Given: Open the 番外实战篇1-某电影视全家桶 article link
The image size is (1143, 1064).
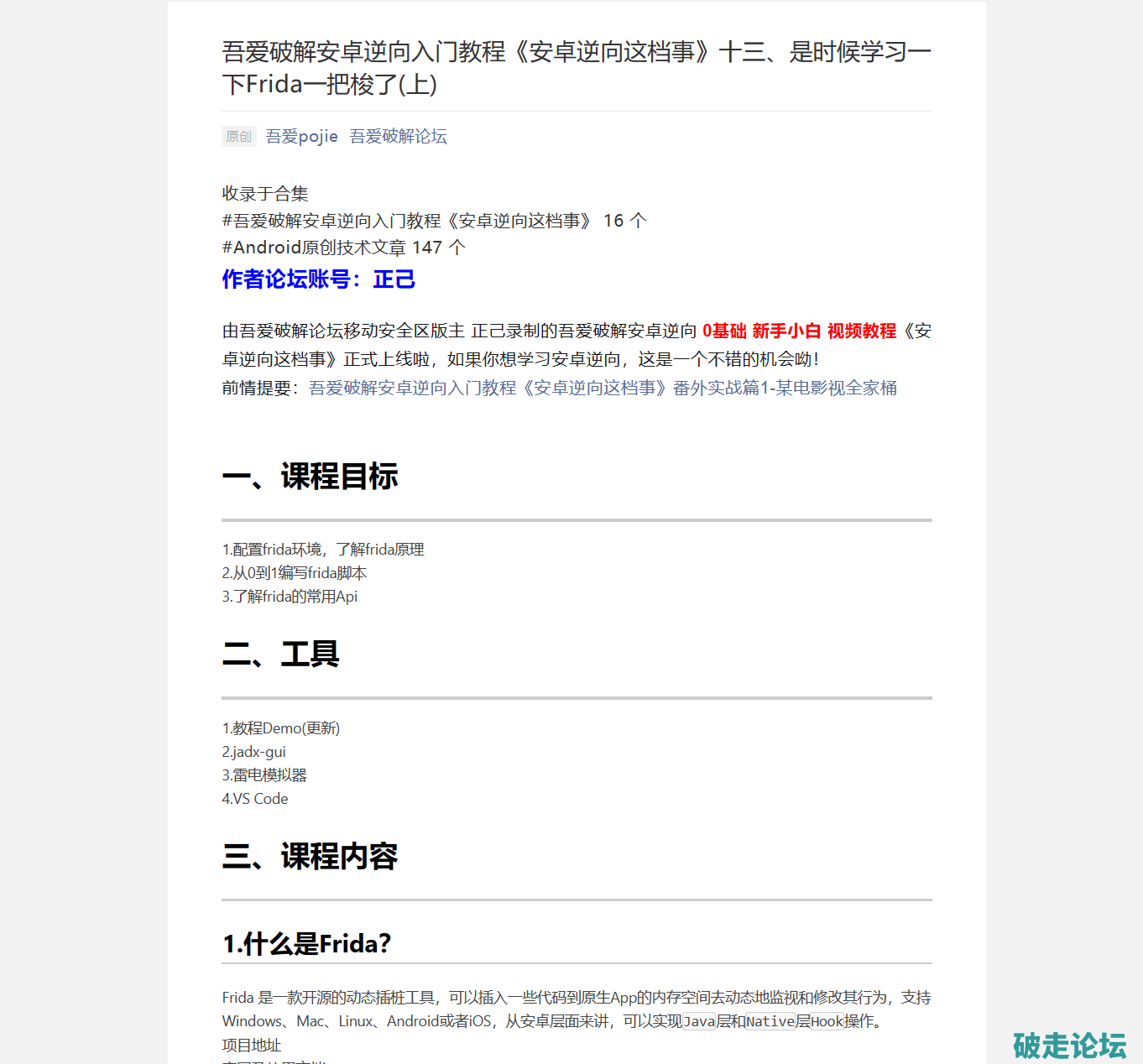Looking at the screenshot, I should pyautogui.click(x=603, y=388).
